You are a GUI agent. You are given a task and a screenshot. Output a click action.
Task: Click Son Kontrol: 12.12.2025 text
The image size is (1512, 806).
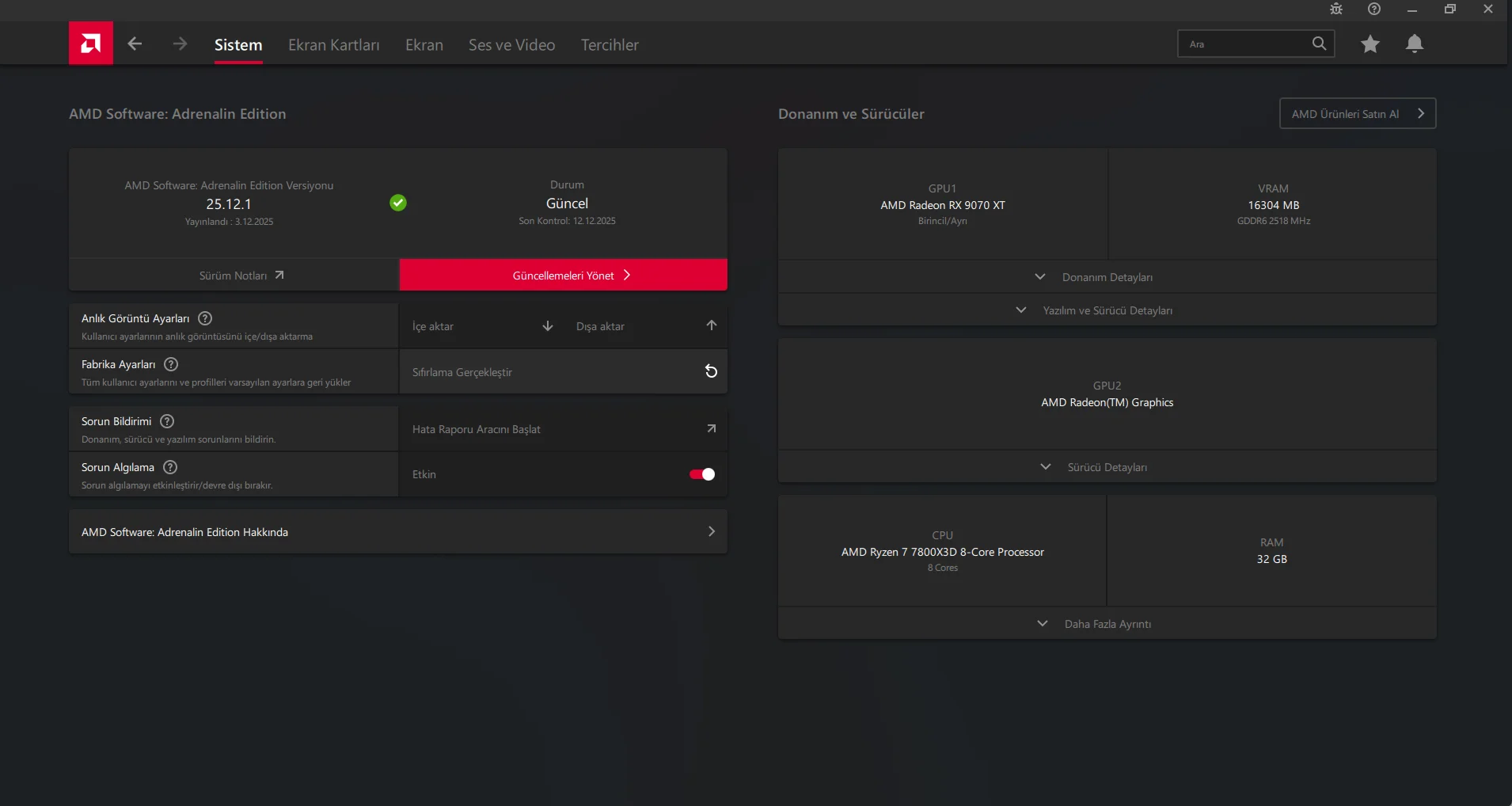tap(568, 221)
